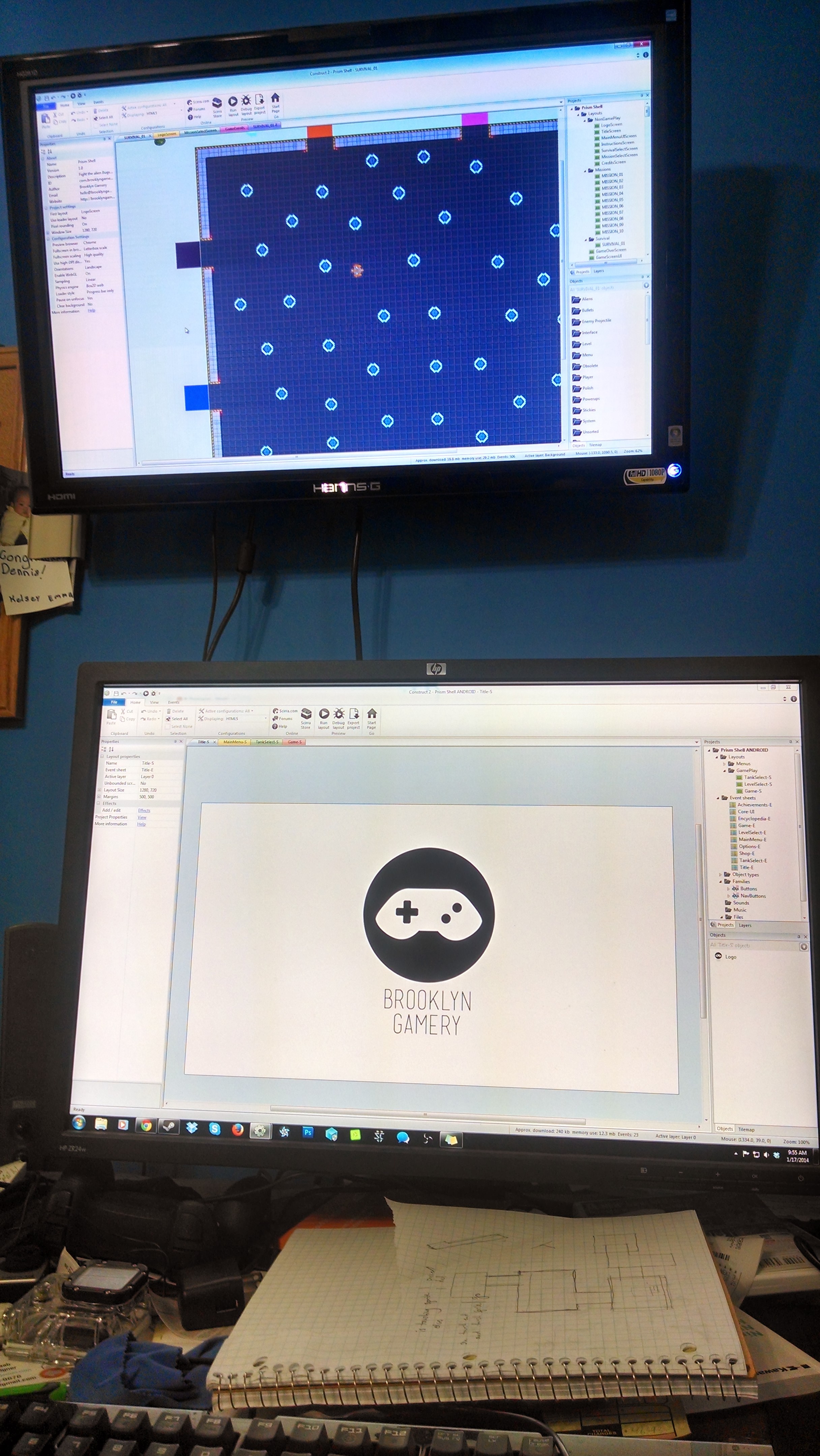Image resolution: width=820 pixels, height=1456 pixels.
Task: Expand Buttons family in Prism Shell ANDROID tree
Action: pos(728,888)
